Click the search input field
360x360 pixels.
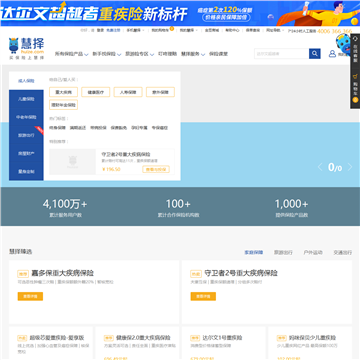tap(281, 54)
